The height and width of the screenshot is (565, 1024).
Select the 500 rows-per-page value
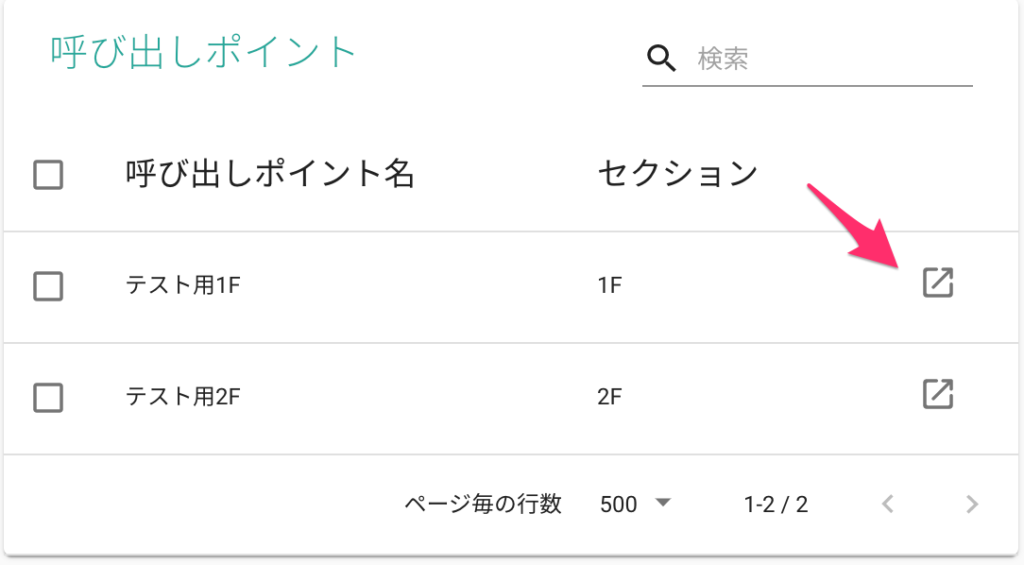click(x=618, y=504)
